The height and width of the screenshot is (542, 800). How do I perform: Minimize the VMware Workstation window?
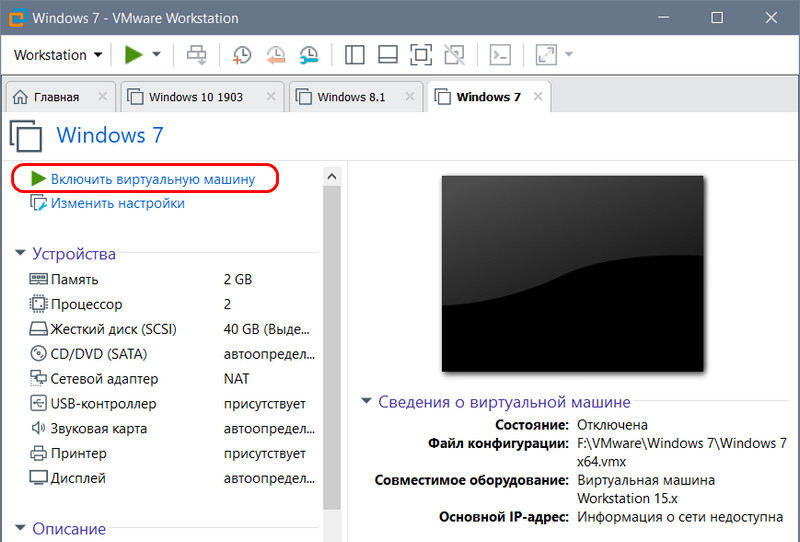click(x=663, y=18)
